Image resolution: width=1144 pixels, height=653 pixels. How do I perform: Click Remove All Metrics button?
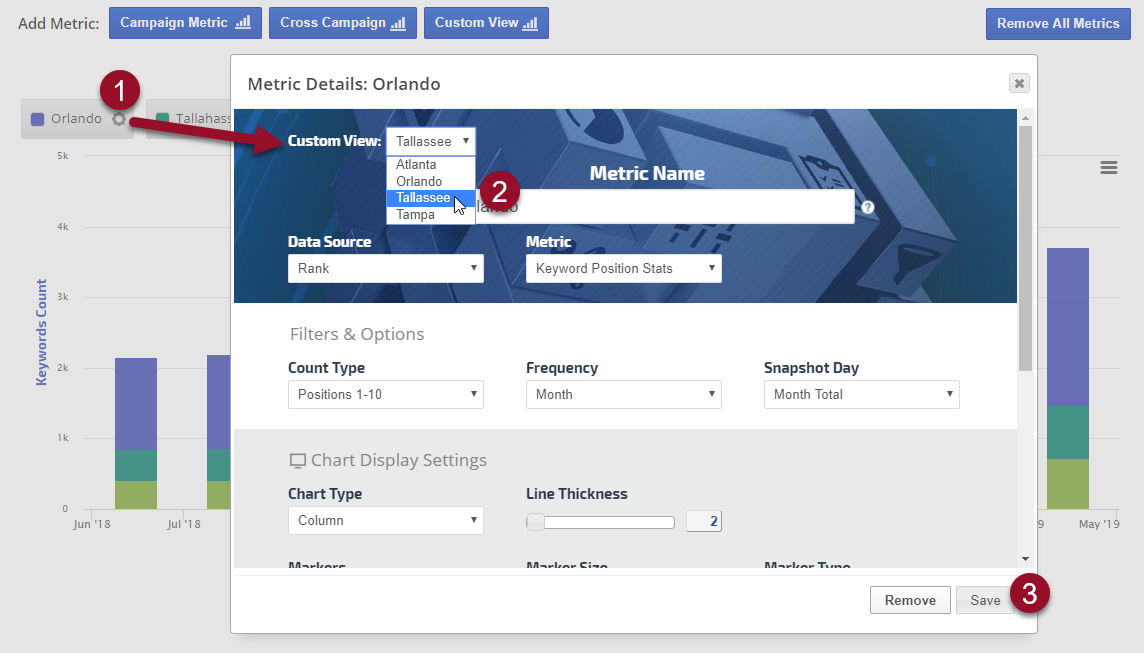click(x=1058, y=23)
